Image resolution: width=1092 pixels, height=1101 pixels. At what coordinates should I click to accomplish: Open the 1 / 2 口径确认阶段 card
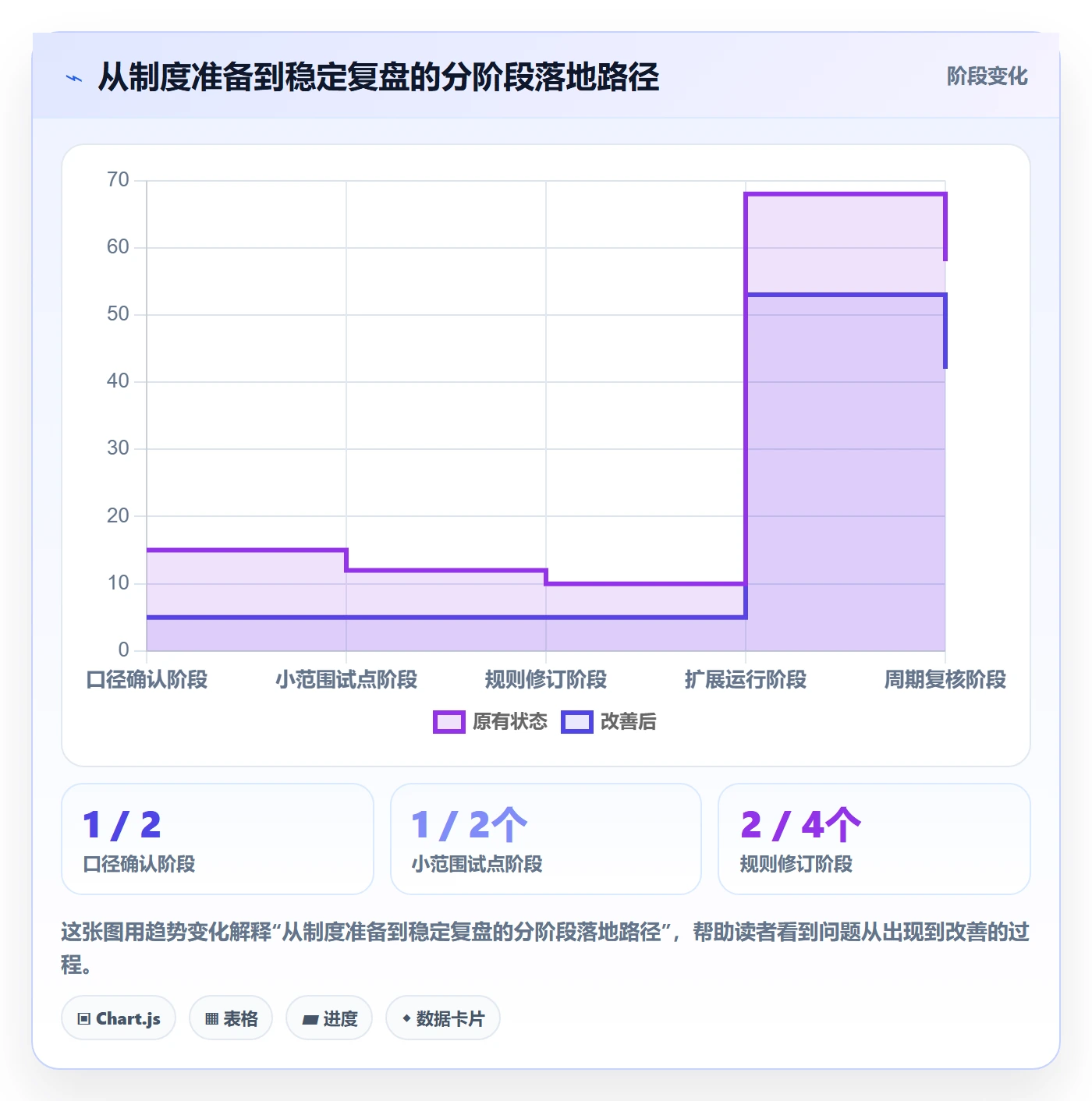(x=218, y=839)
